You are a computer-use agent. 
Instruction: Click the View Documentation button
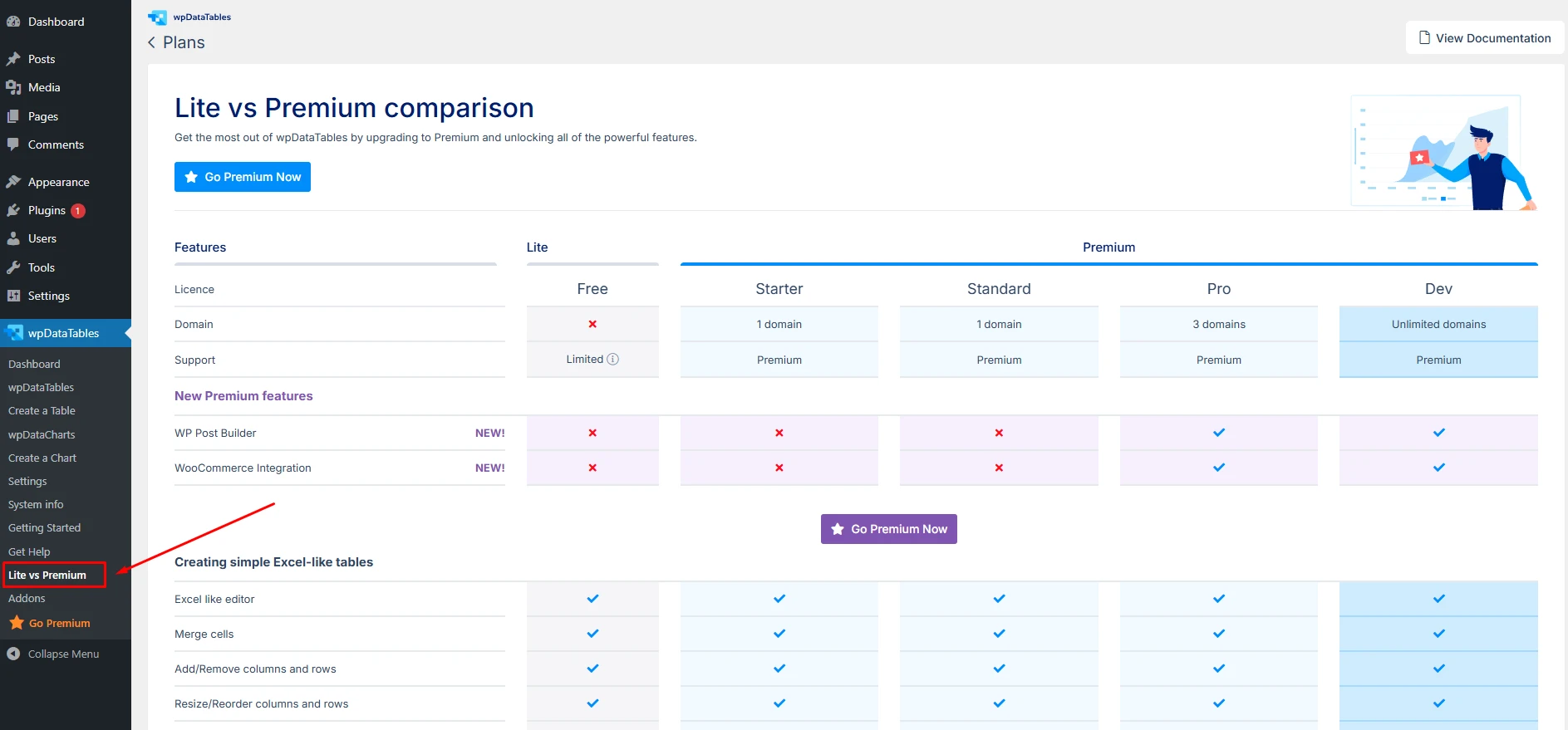click(1485, 37)
